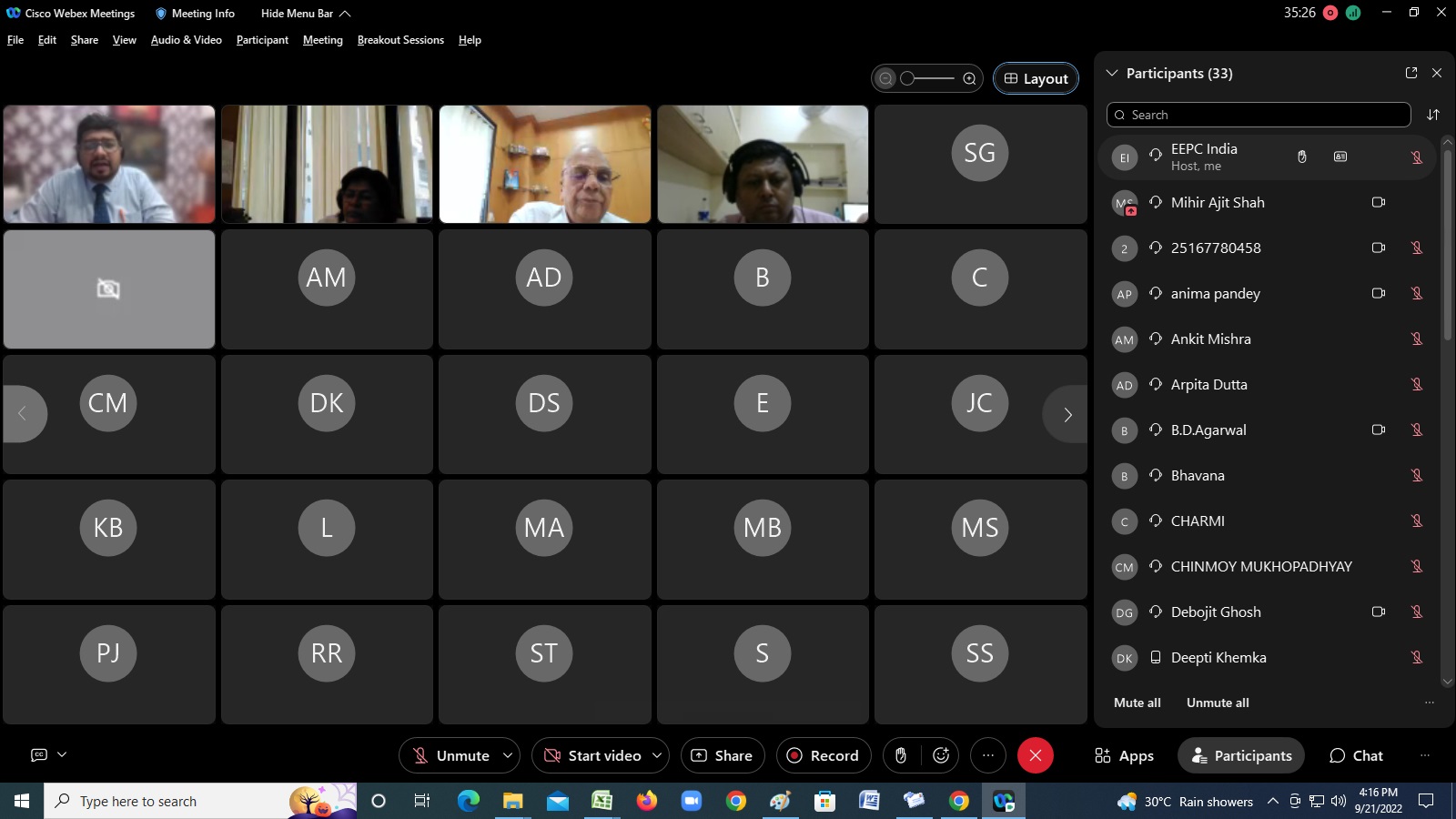Open the Participant menu

(x=262, y=40)
